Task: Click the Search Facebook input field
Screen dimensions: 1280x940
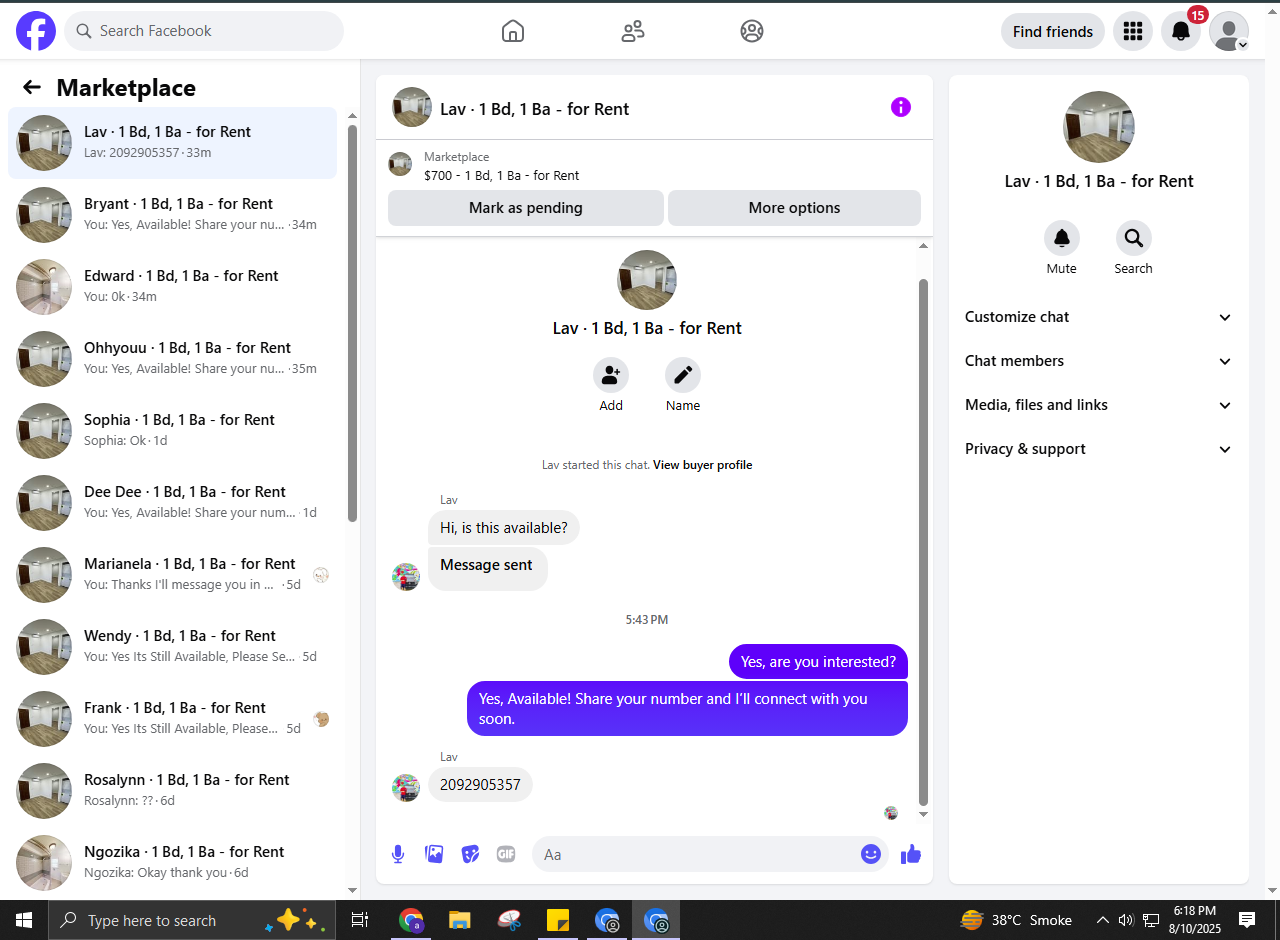Action: (x=204, y=31)
